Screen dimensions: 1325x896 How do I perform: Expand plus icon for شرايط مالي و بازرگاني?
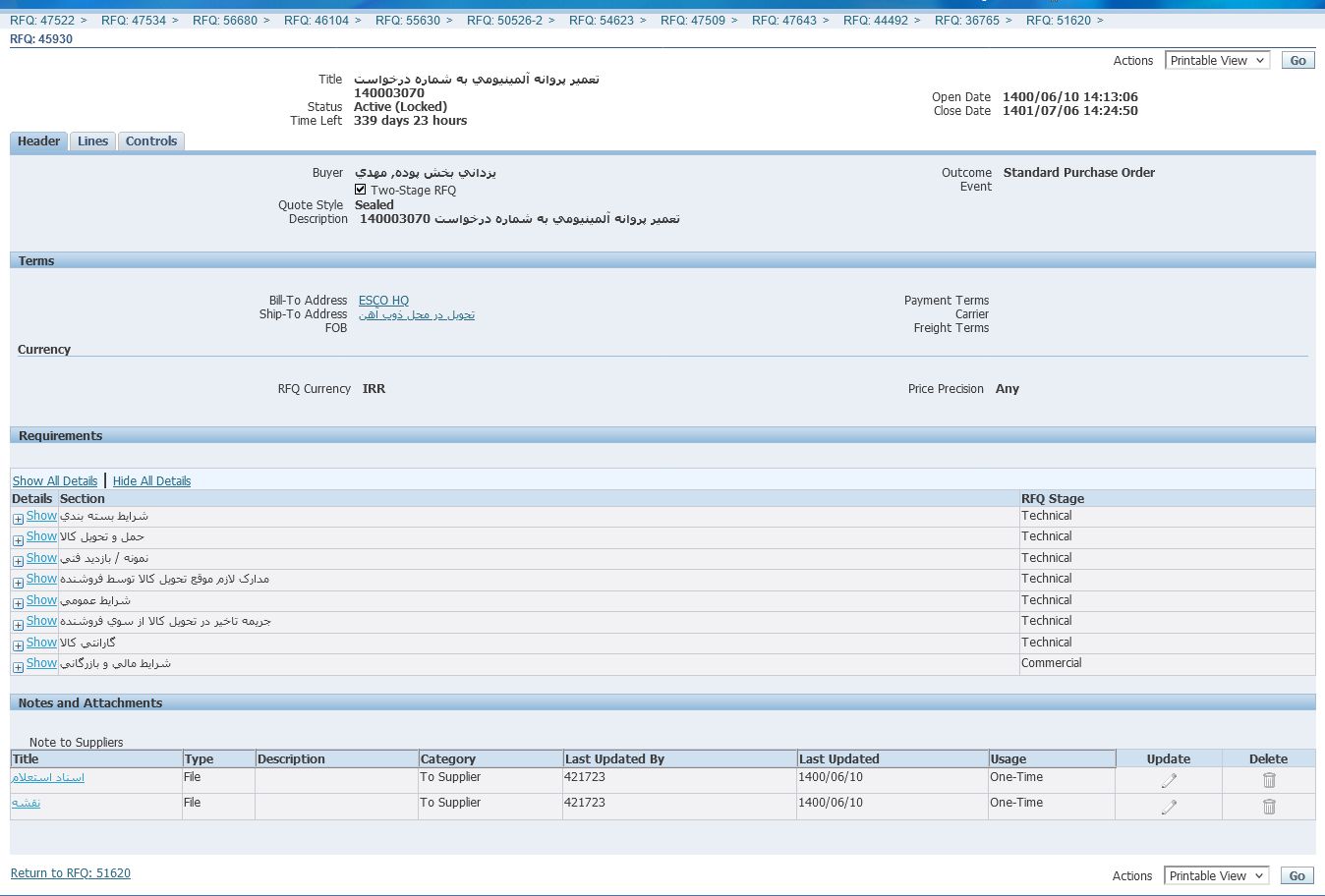pyautogui.click(x=18, y=667)
